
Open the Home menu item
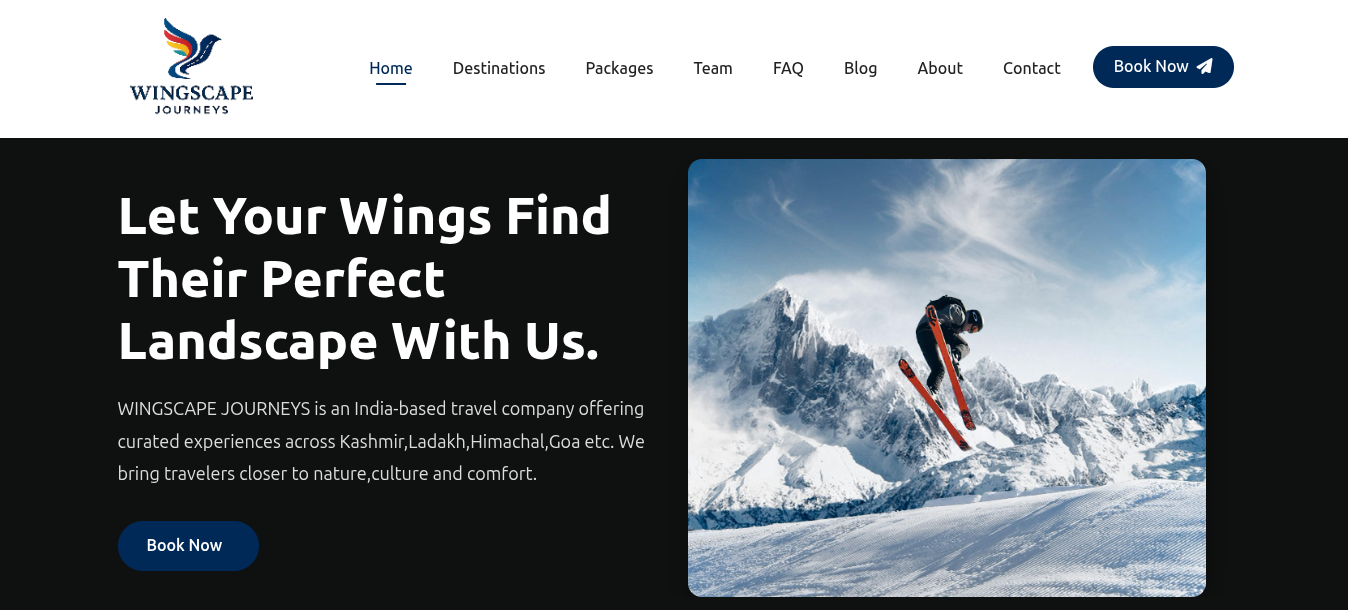[391, 68]
